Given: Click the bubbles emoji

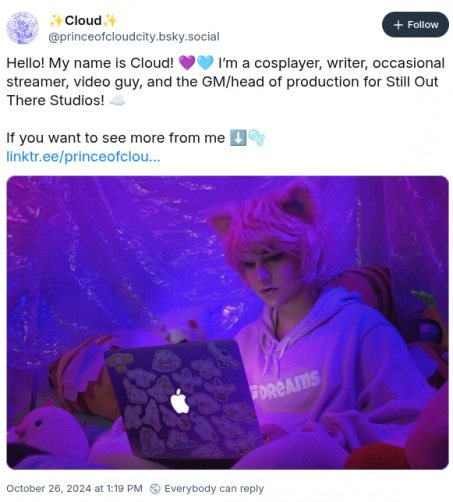Looking at the screenshot, I should [256, 137].
